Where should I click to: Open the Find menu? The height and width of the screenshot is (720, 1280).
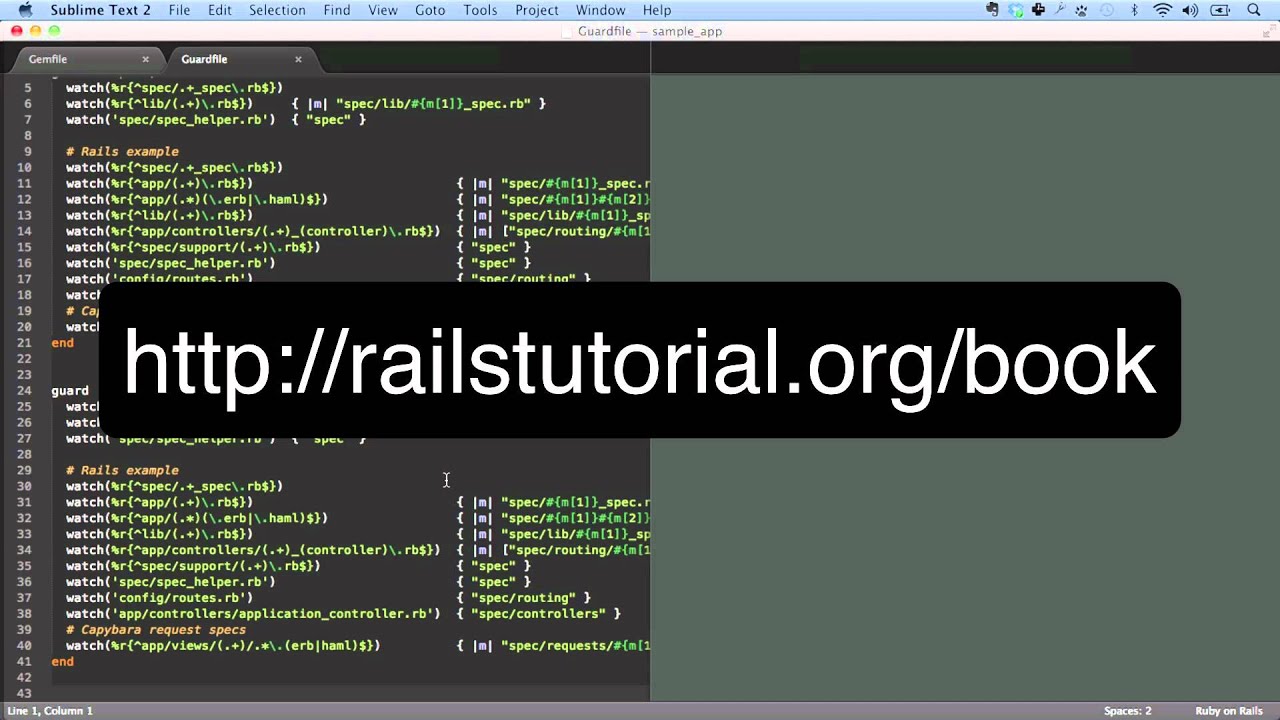pos(337,10)
